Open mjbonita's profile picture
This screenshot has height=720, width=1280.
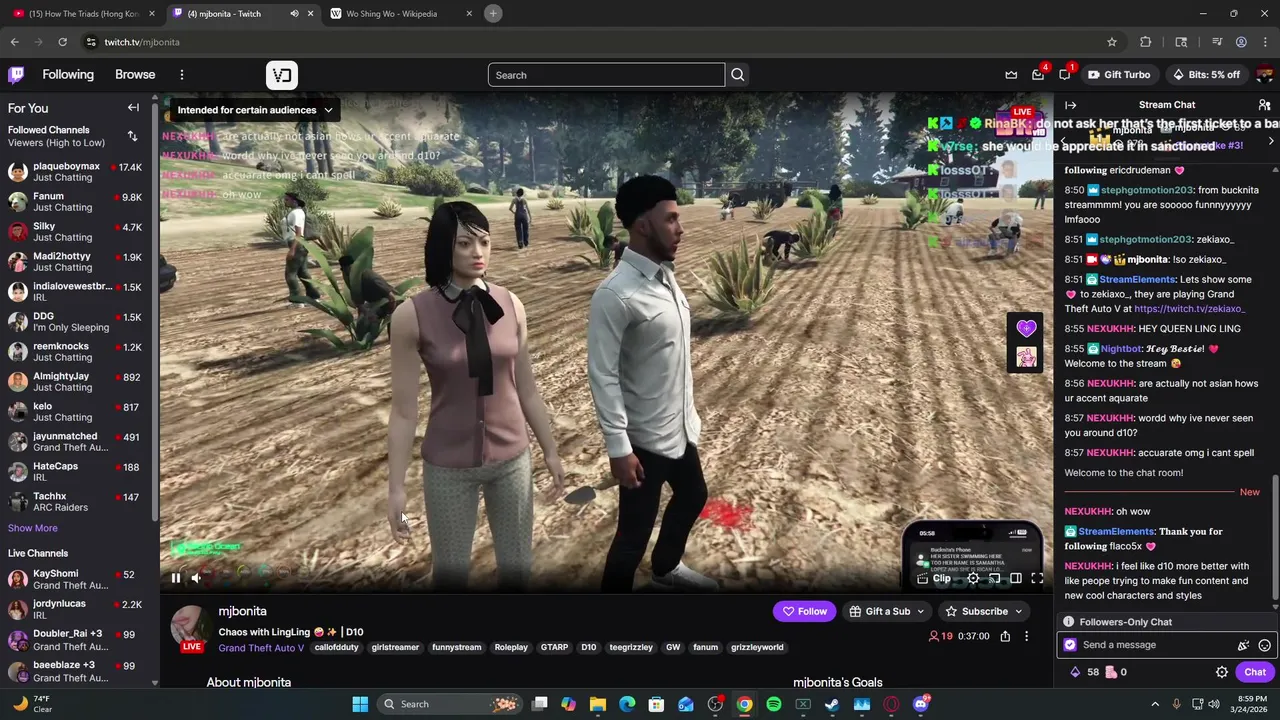pyautogui.click(x=190, y=627)
